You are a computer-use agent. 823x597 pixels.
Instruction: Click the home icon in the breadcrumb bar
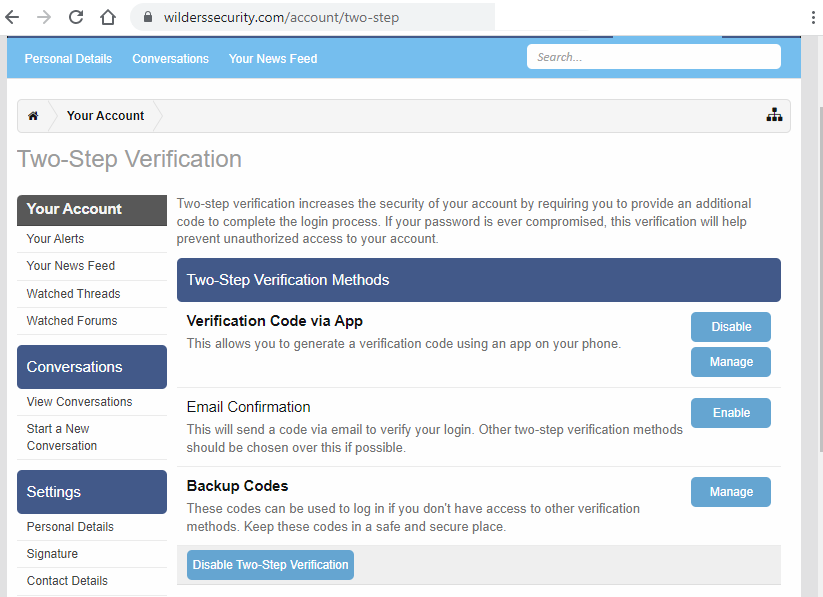tap(35, 115)
